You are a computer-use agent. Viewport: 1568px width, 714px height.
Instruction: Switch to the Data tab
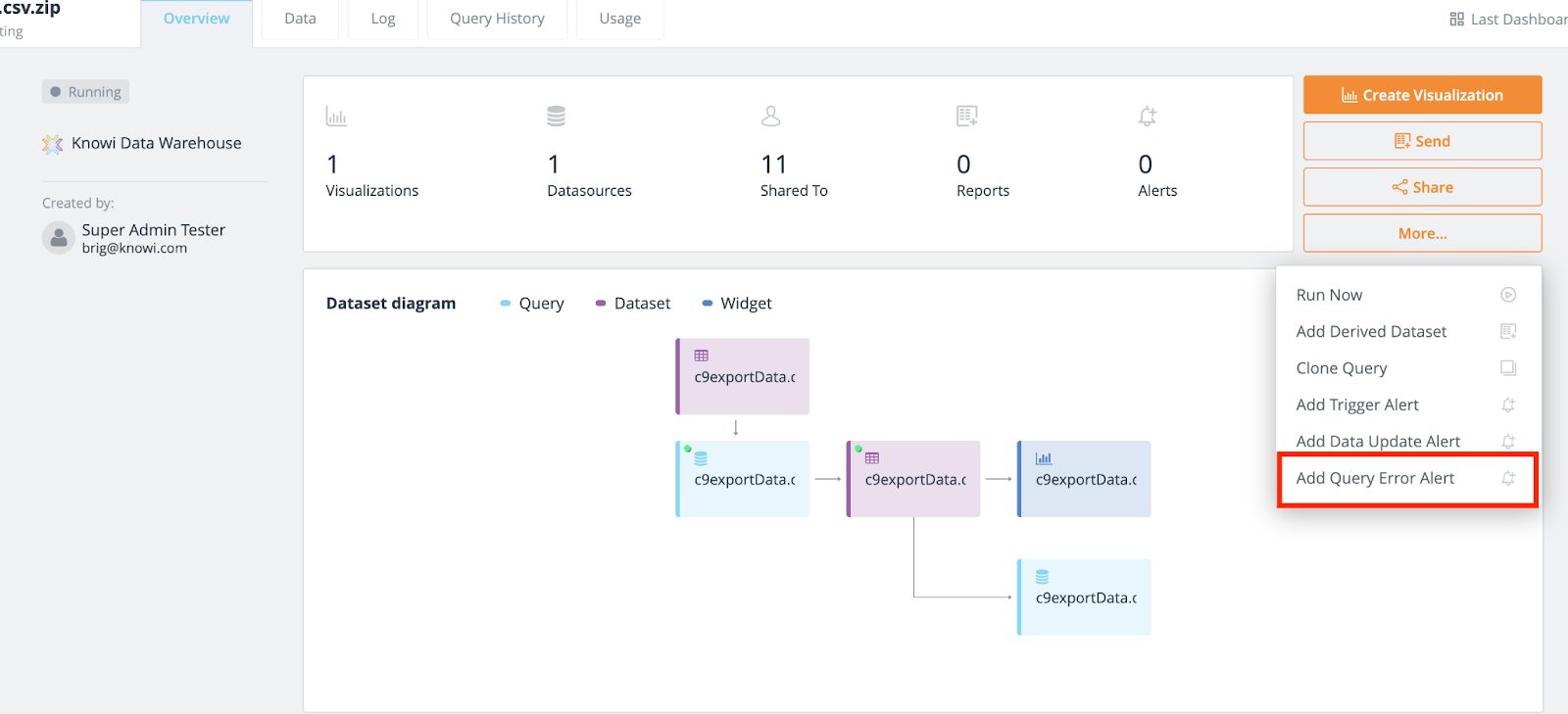click(x=300, y=19)
